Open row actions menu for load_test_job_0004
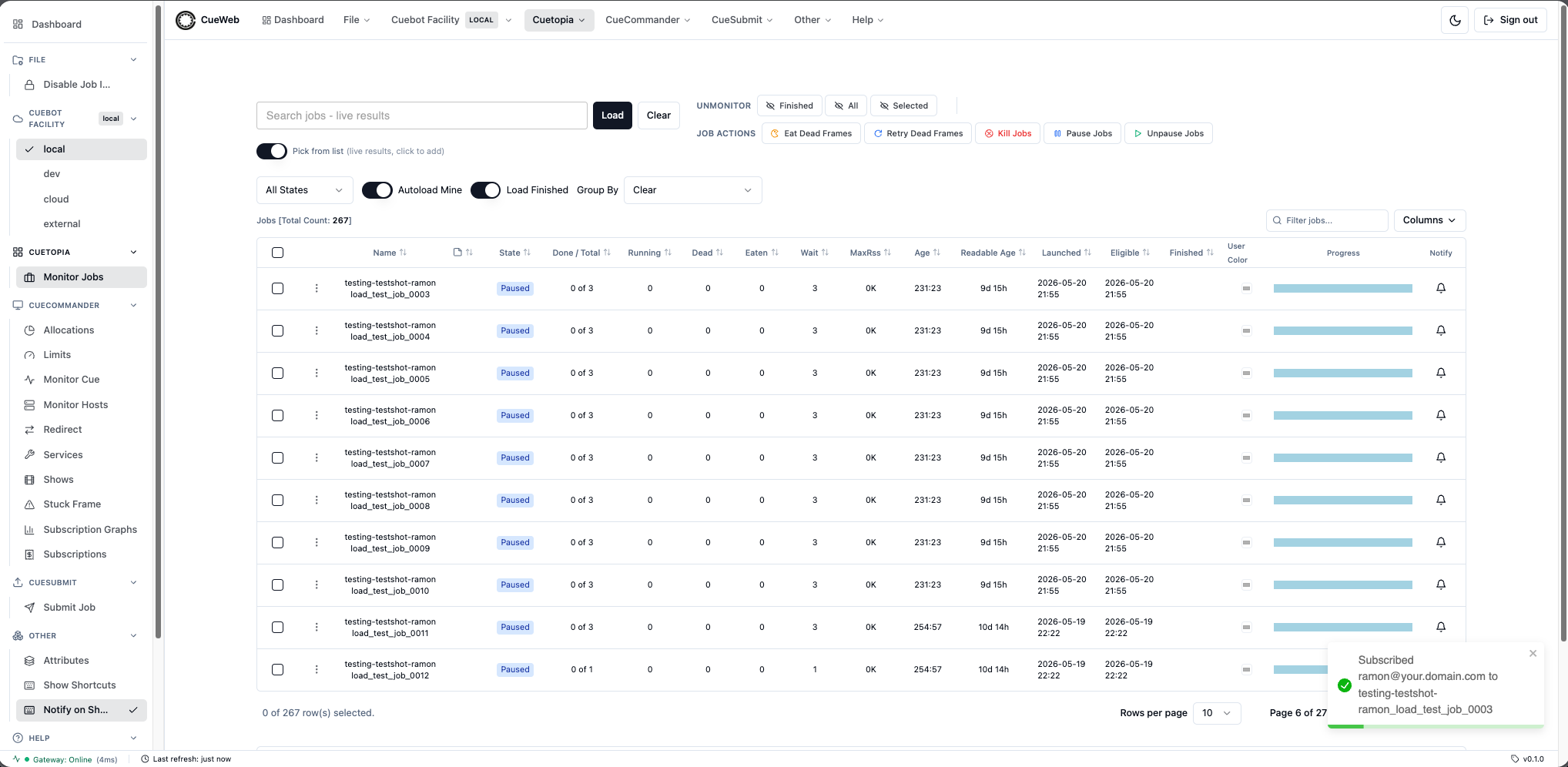 (x=317, y=330)
